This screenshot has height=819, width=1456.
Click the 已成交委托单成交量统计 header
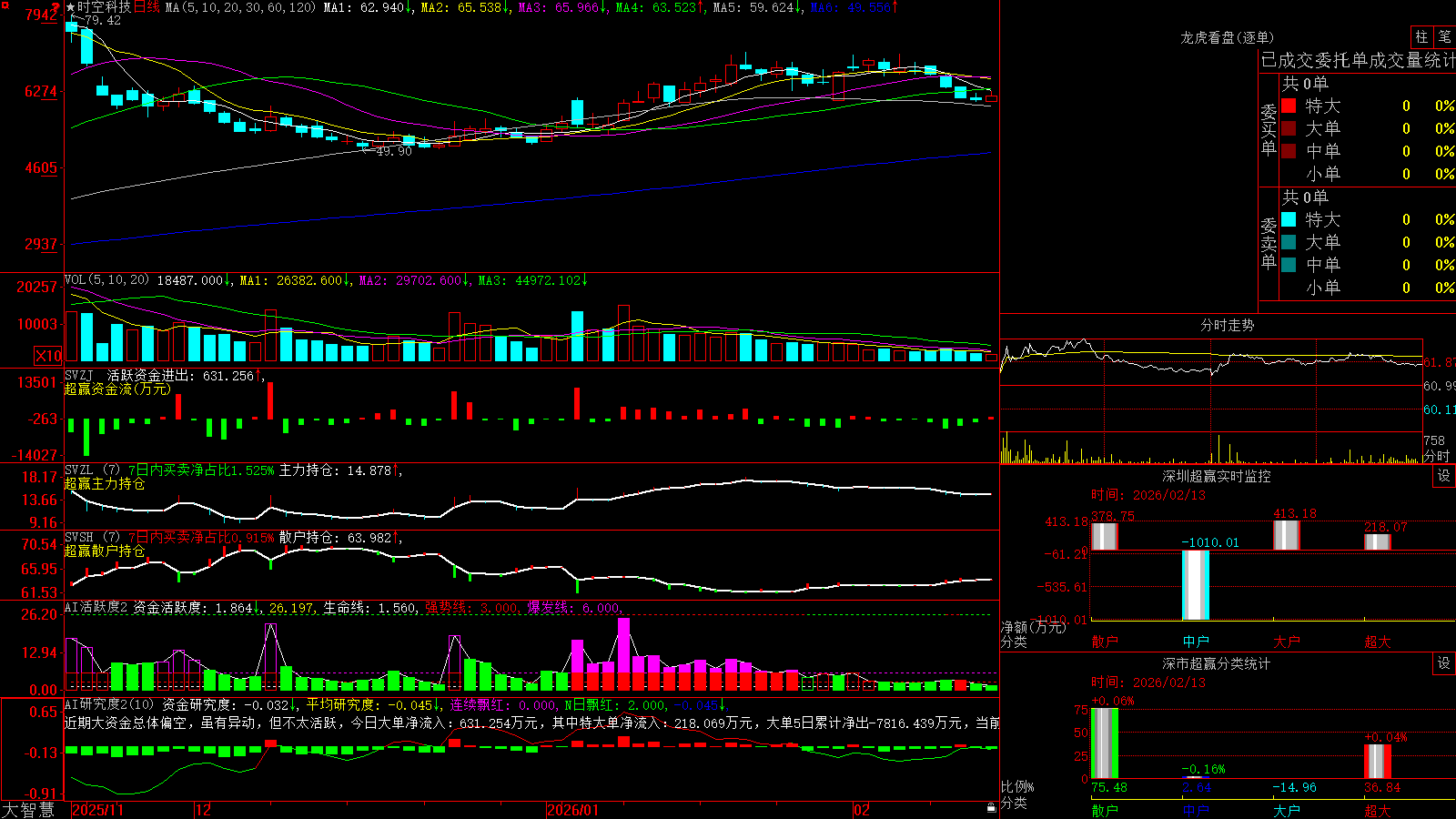1358,60
